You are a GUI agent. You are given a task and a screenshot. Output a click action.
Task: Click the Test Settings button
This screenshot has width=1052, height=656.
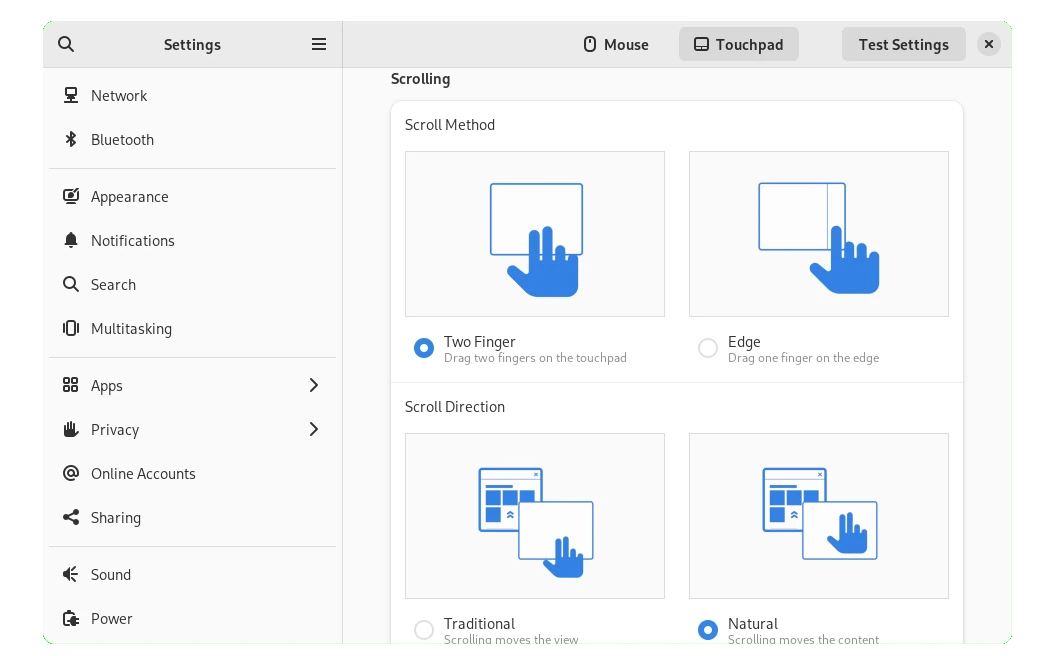click(x=903, y=45)
